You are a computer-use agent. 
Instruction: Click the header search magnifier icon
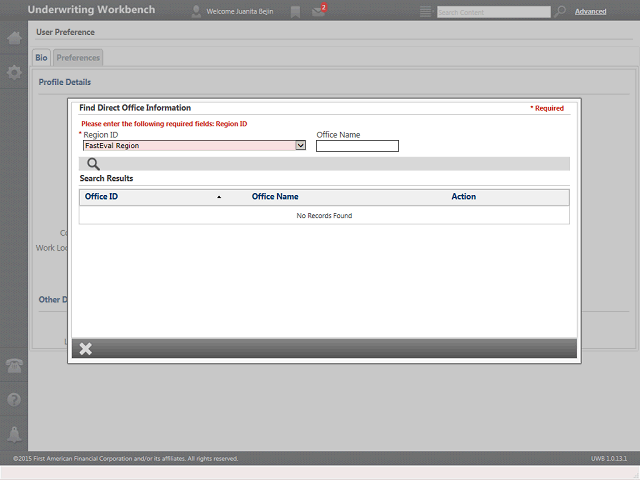point(560,11)
